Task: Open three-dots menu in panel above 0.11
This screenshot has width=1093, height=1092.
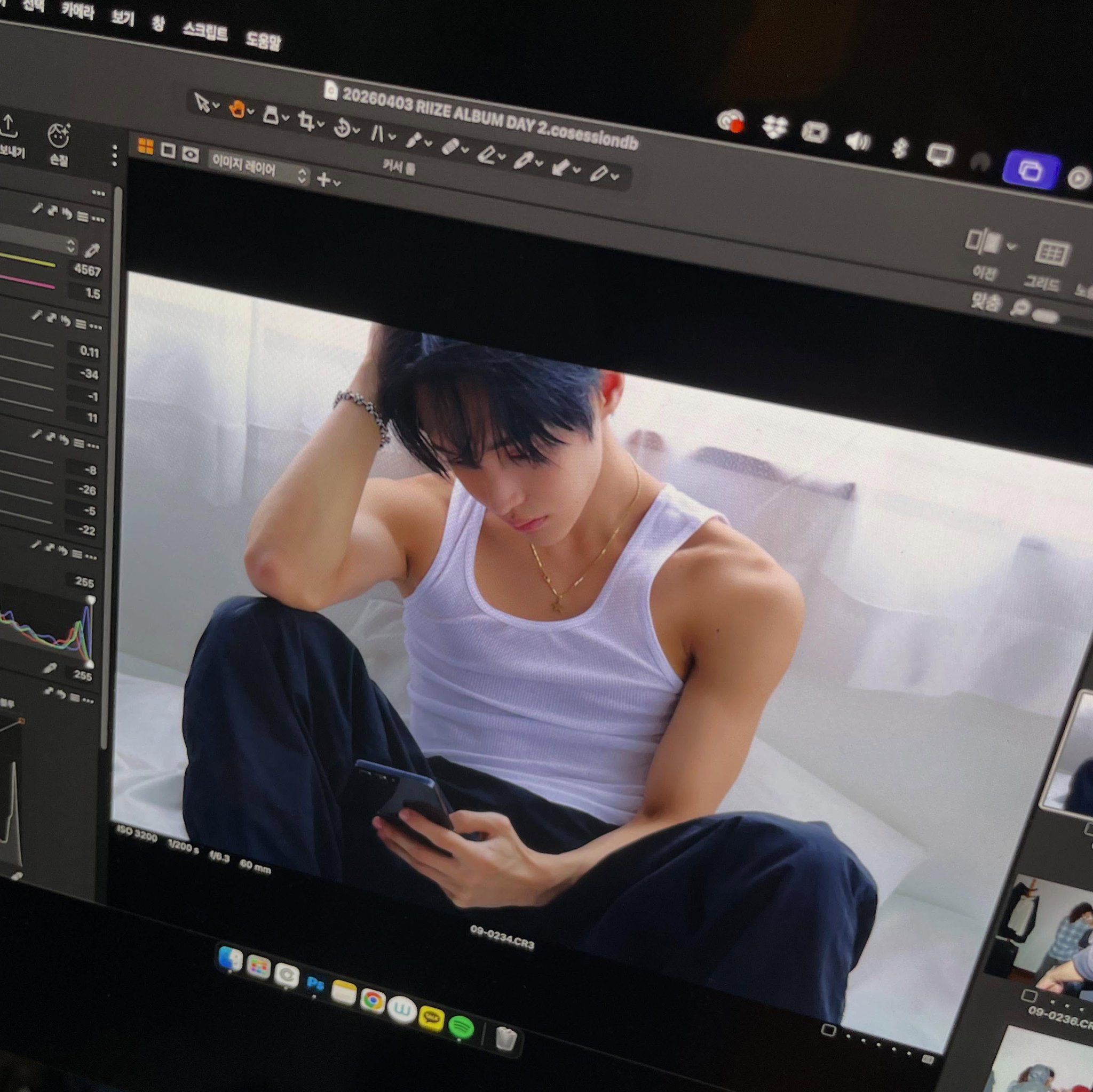Action: pos(96,327)
